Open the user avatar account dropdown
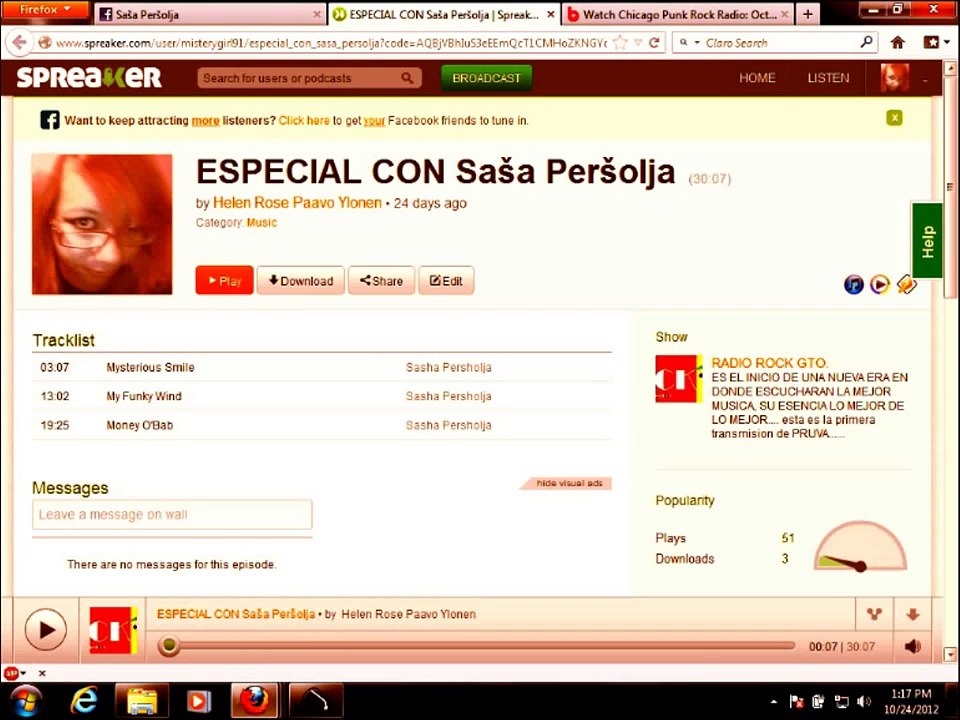Image resolution: width=960 pixels, height=720 pixels. pos(925,80)
